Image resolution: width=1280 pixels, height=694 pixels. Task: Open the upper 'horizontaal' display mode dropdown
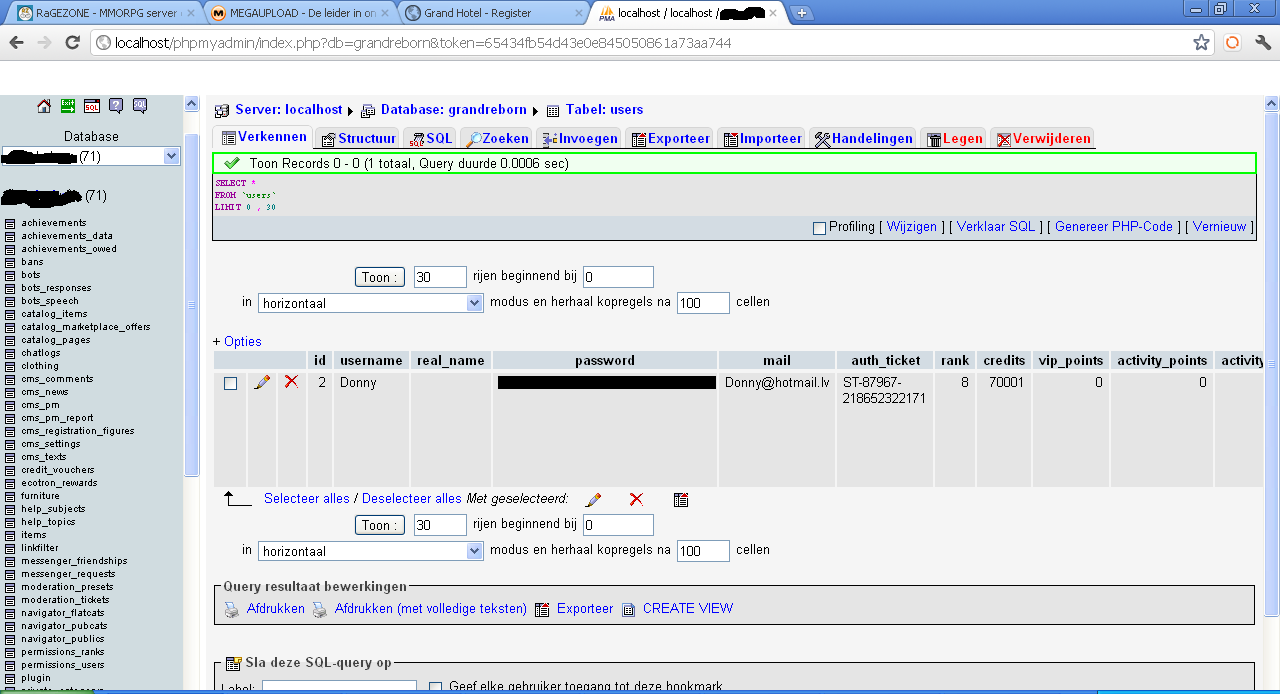[371, 303]
